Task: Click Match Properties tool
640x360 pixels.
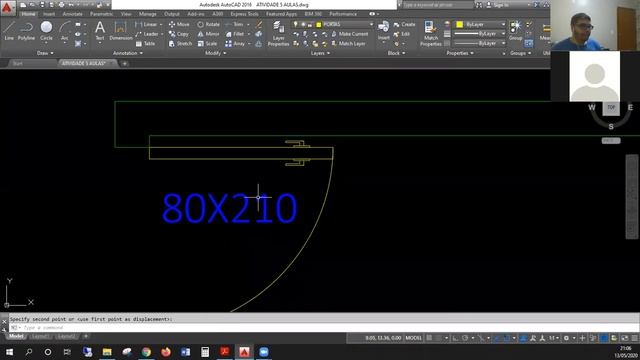Action: 431,33
